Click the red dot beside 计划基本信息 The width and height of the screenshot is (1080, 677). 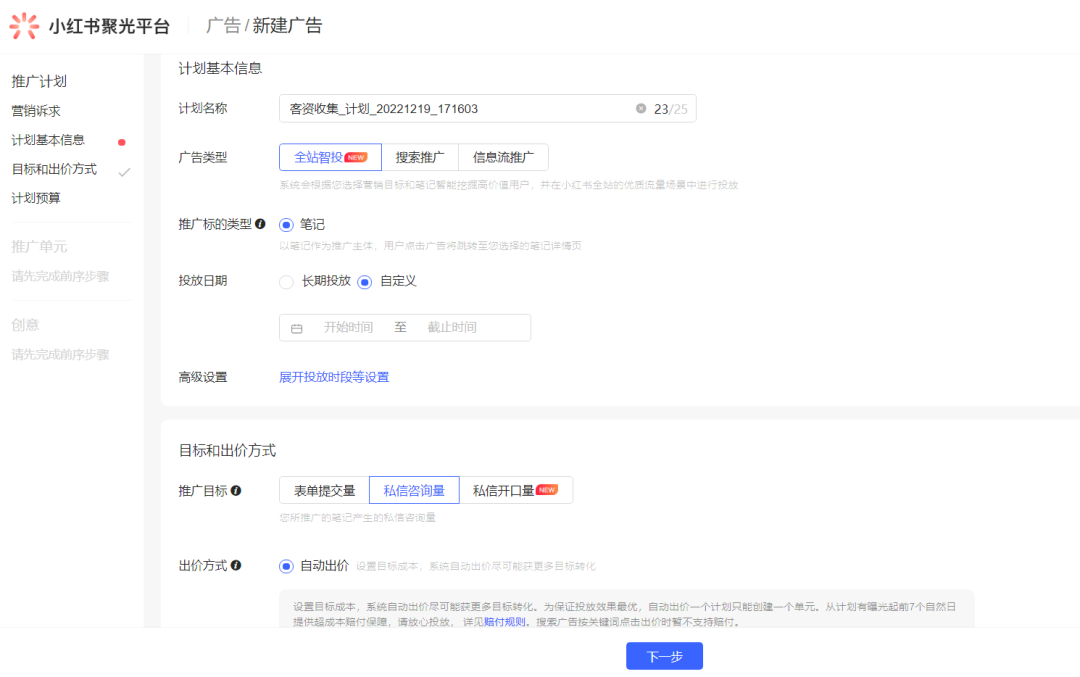click(x=122, y=140)
